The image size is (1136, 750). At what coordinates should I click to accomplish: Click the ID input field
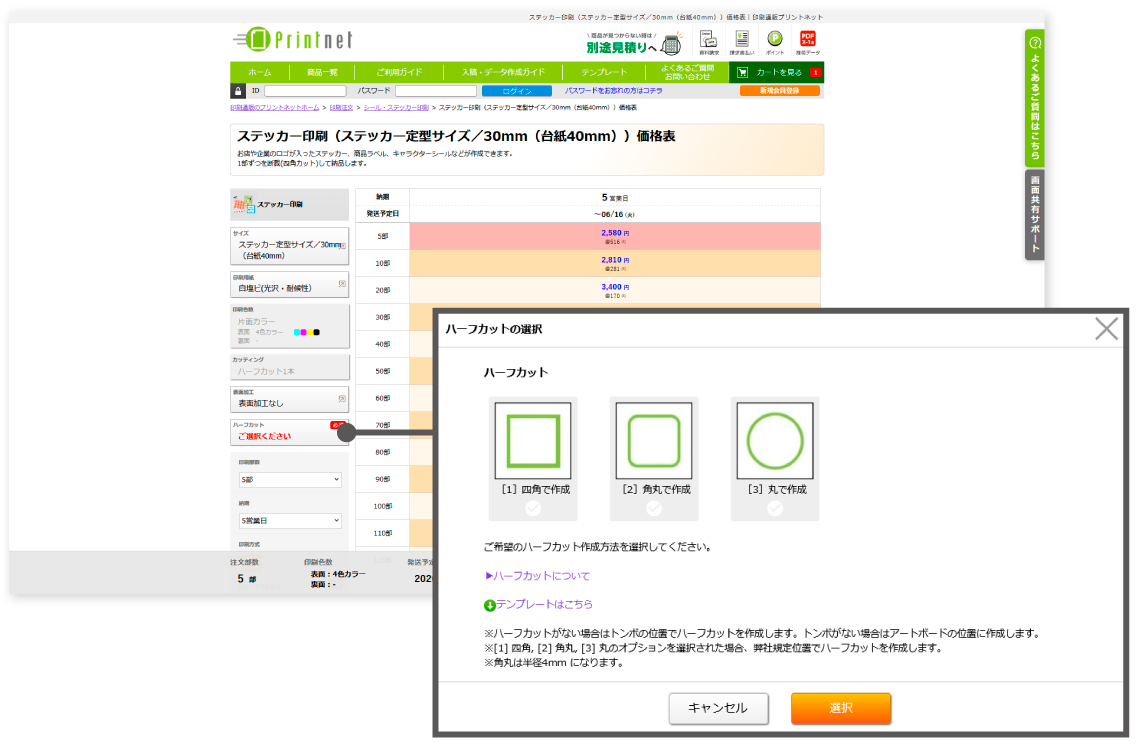305,91
